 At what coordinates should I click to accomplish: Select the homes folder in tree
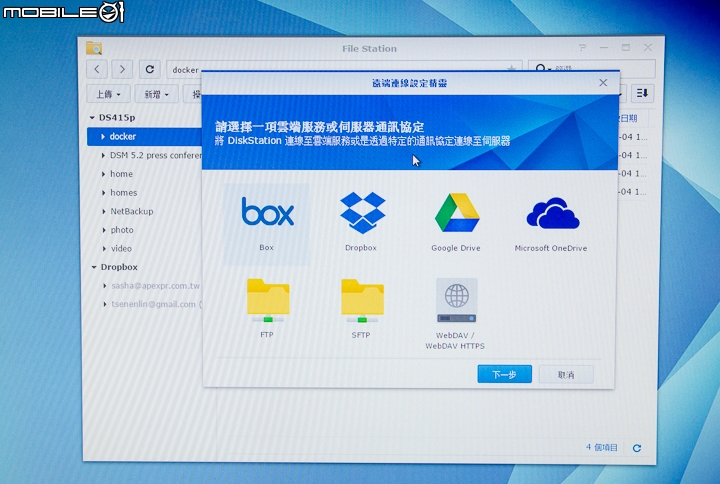(124, 193)
